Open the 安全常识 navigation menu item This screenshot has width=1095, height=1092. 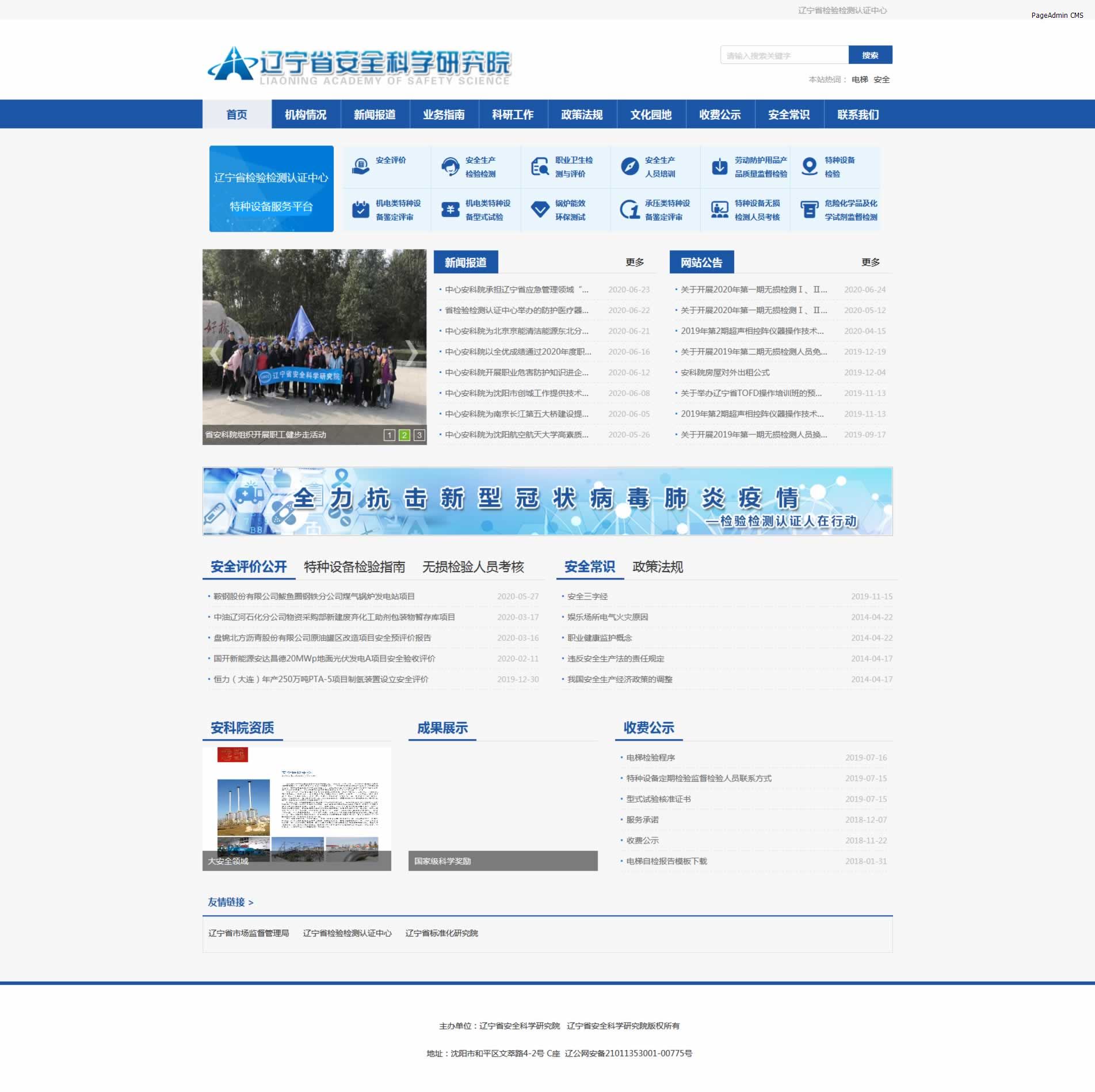point(789,115)
